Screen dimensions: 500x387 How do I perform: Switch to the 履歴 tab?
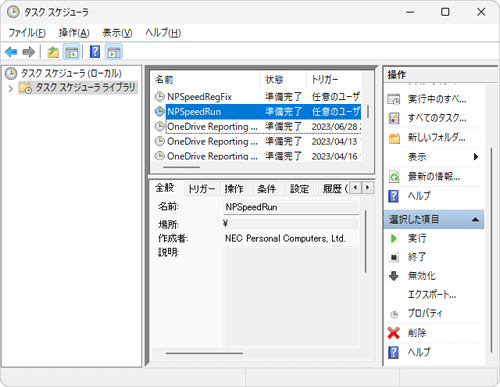(x=333, y=189)
